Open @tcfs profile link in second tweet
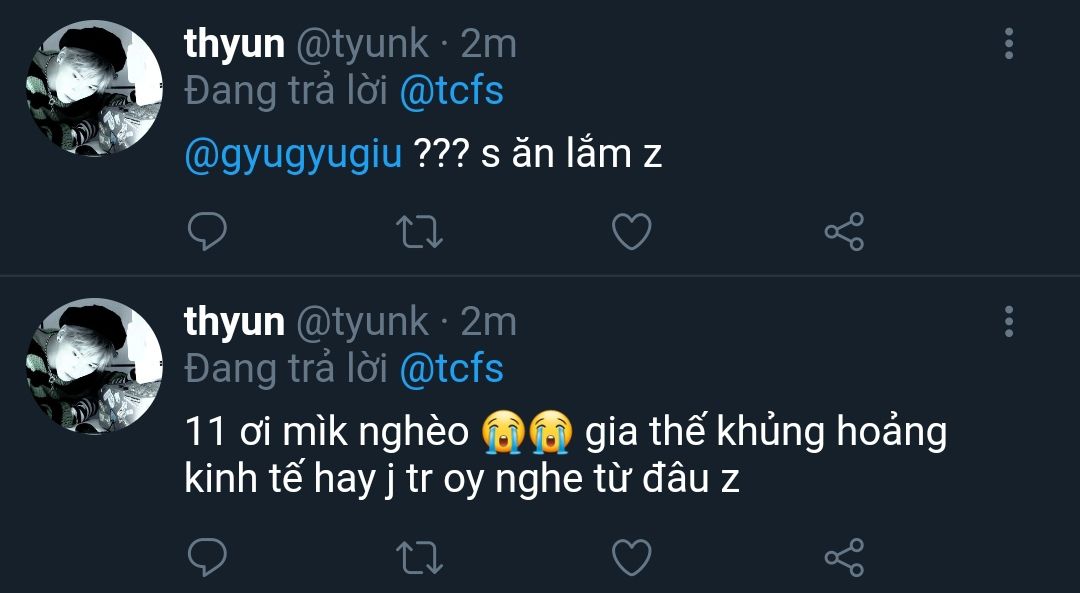Screen dimensions: 1080x593 [451, 370]
